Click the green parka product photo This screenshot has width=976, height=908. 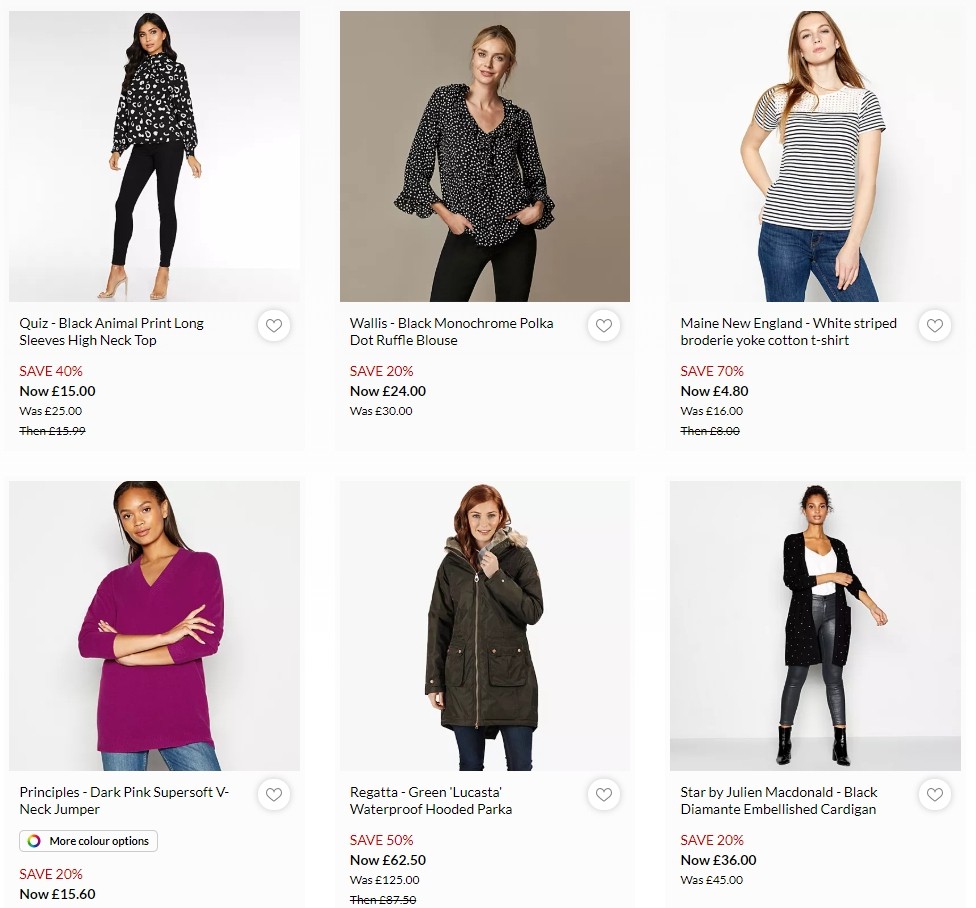pyautogui.click(x=484, y=625)
